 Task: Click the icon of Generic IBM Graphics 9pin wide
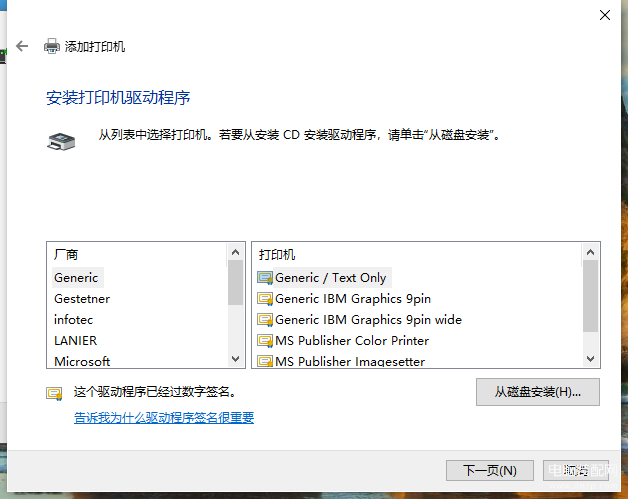point(265,320)
